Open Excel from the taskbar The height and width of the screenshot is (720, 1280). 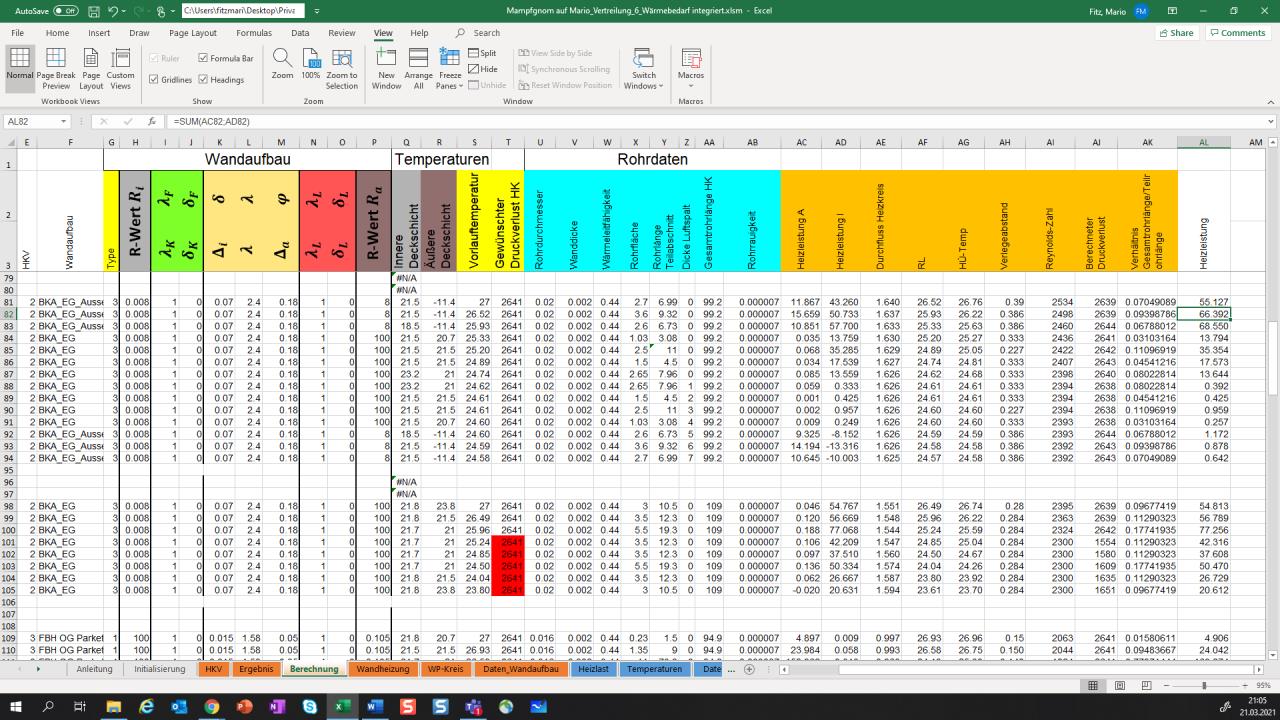(343, 706)
